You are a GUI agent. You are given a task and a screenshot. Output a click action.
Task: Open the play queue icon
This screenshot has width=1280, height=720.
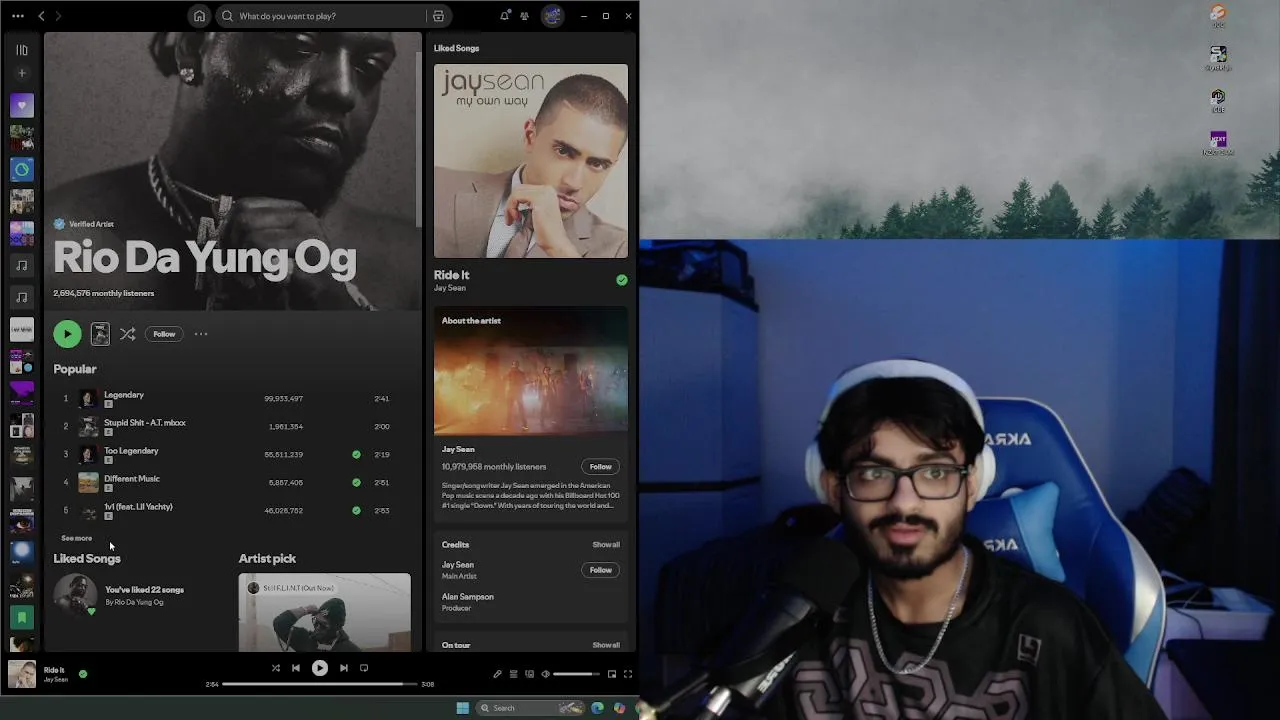pyautogui.click(x=514, y=674)
